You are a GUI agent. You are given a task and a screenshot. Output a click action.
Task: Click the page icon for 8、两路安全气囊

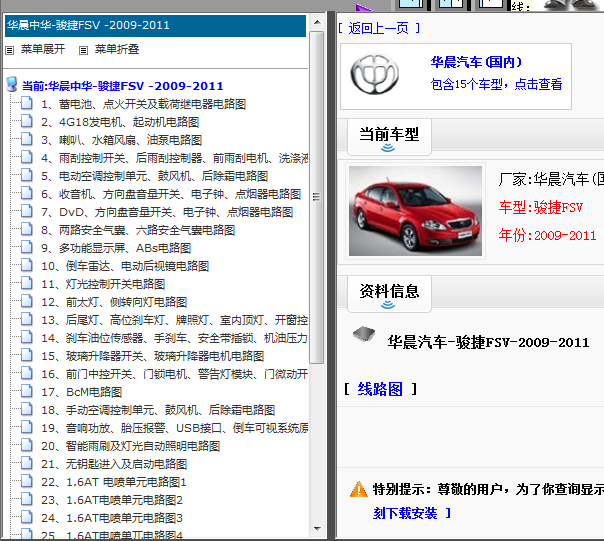point(27,229)
